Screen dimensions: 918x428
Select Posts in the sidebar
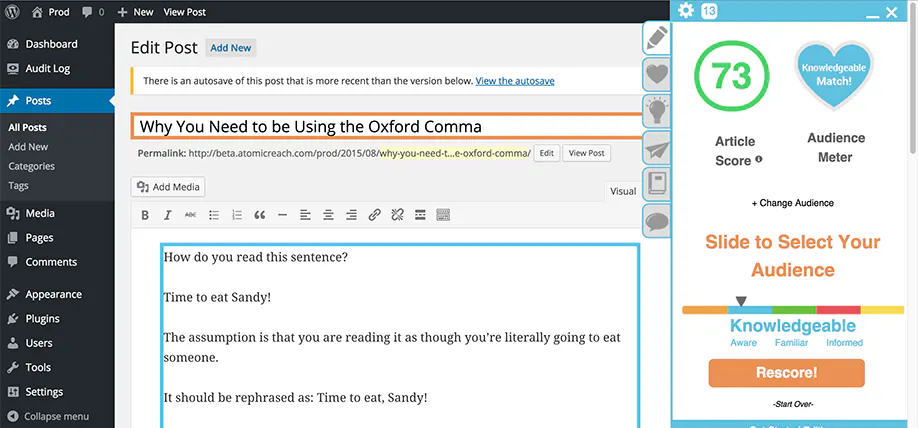pyautogui.click(x=57, y=101)
